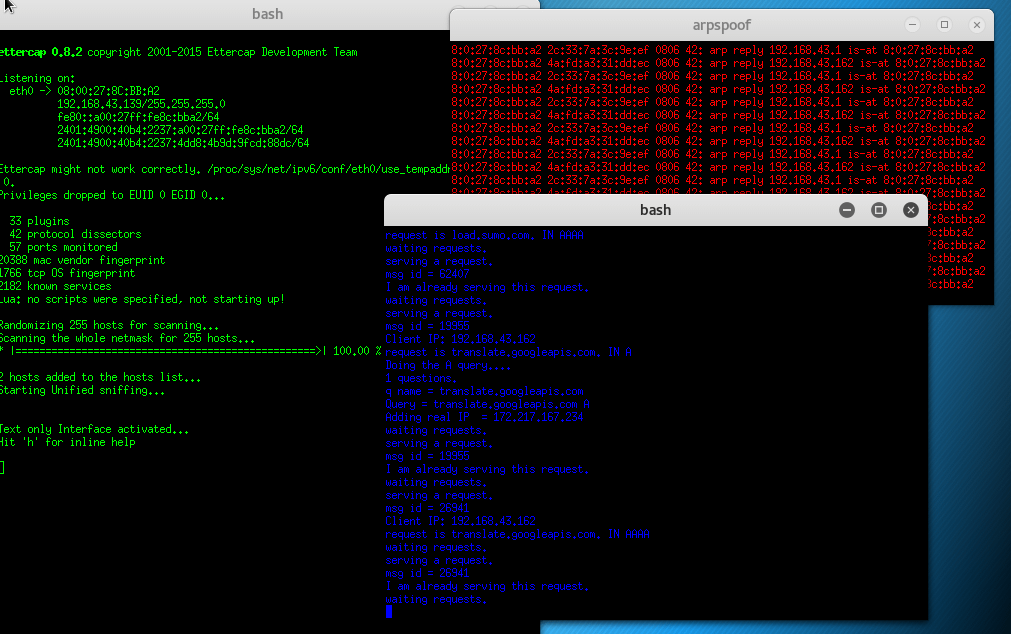Screen dimensions: 1011x634
Task: Focus the arpspoof window via its title bar
Action: (720, 24)
